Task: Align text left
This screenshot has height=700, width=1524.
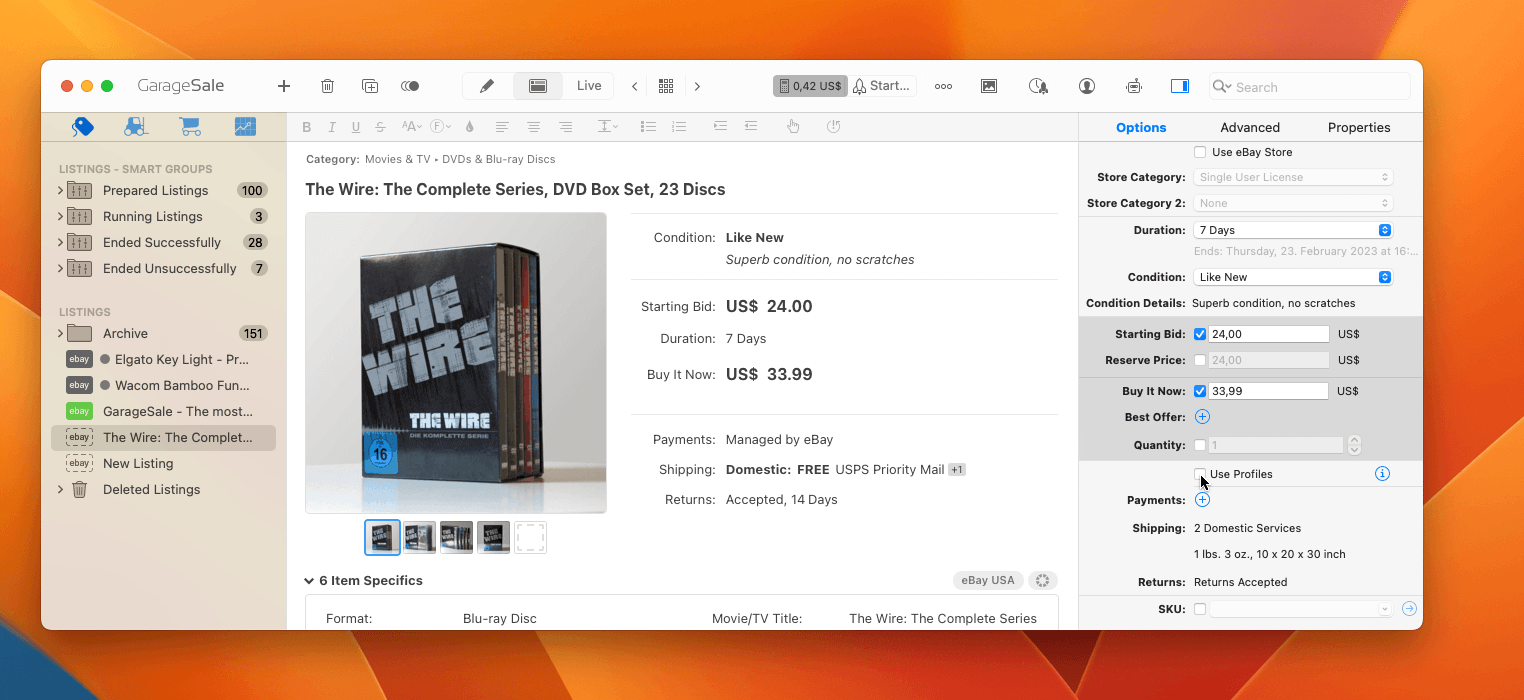Action: pos(502,127)
